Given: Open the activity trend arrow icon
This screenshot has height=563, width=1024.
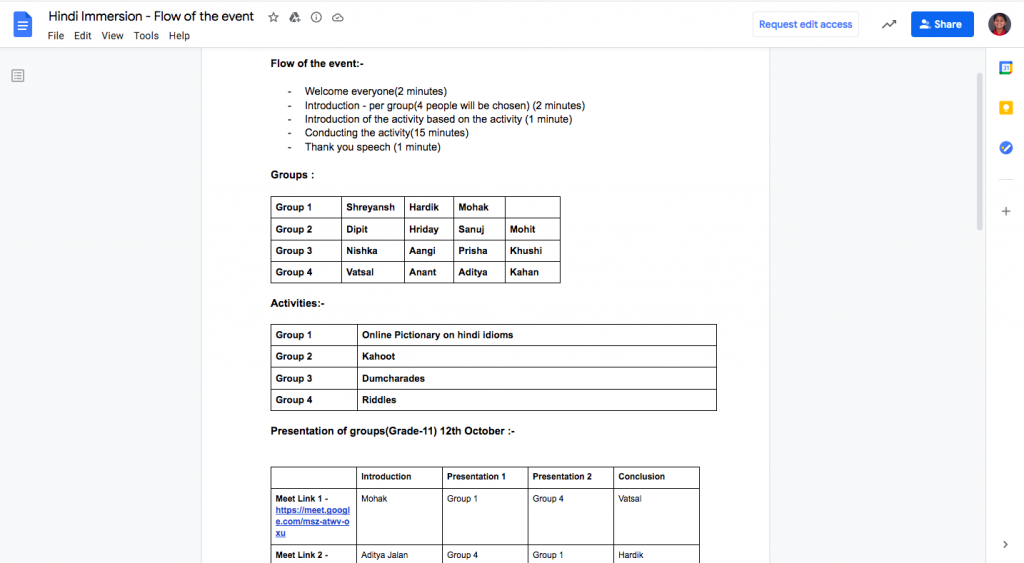Looking at the screenshot, I should click(x=889, y=25).
